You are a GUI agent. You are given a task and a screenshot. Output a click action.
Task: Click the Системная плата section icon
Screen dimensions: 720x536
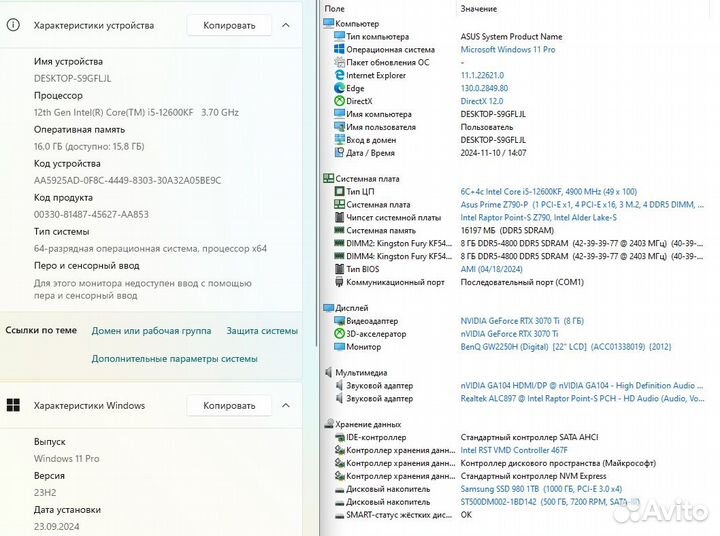click(x=328, y=179)
